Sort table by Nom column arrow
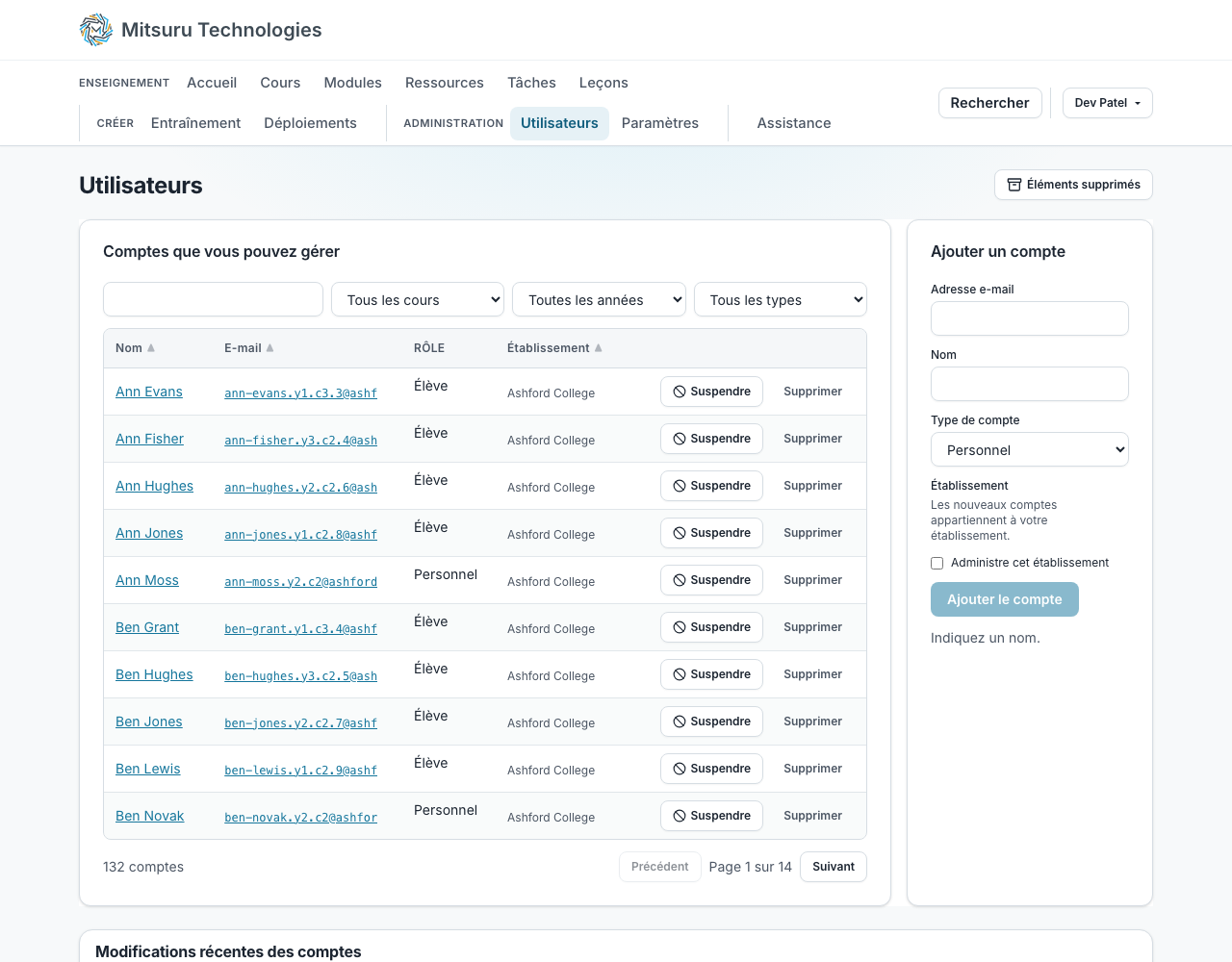 tap(151, 348)
